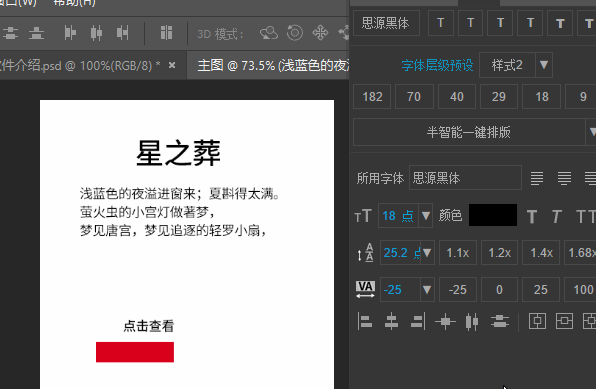This screenshot has width=596, height=389.
Task: Click the cross-shaped center alignment icon
Action: coord(445,322)
